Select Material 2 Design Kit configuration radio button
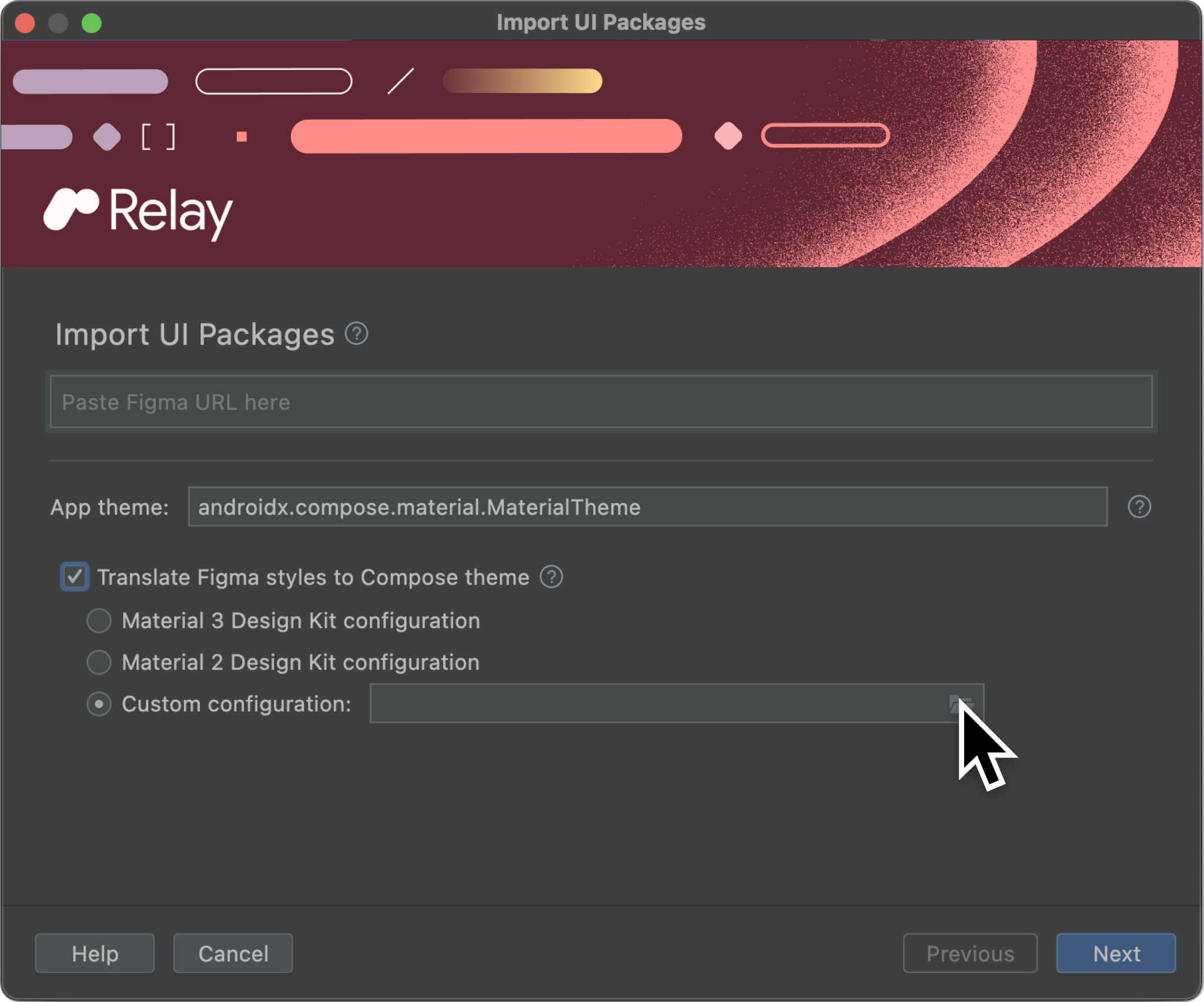The width and height of the screenshot is (1204, 1002). (x=100, y=662)
